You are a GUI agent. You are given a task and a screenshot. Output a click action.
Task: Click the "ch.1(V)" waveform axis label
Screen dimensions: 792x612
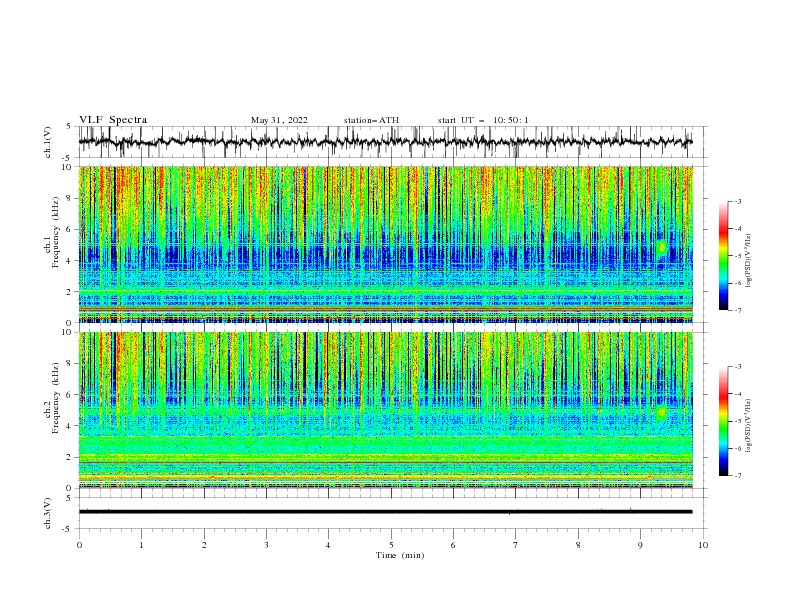[x=48, y=142]
